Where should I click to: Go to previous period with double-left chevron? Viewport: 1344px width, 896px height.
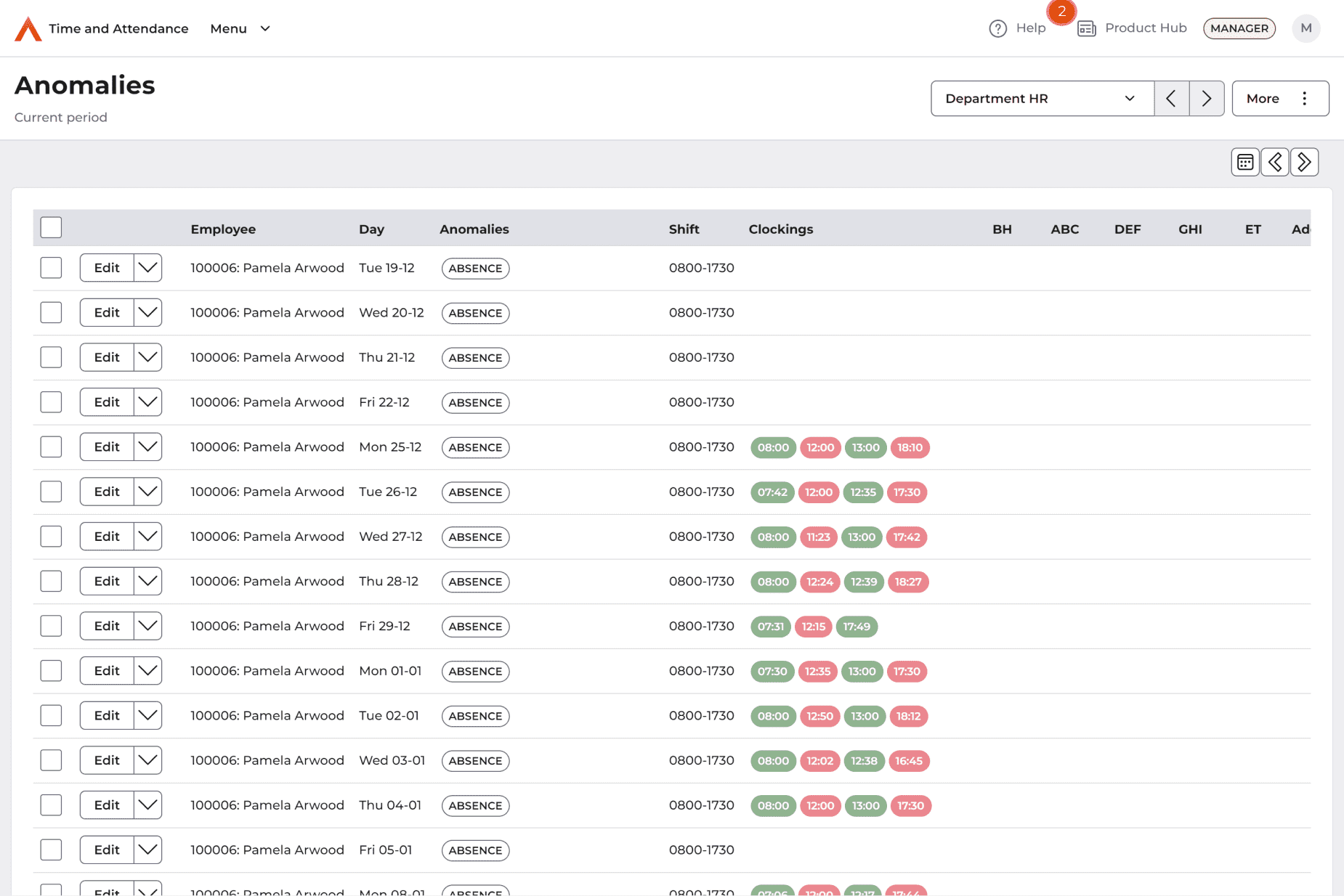(1275, 162)
